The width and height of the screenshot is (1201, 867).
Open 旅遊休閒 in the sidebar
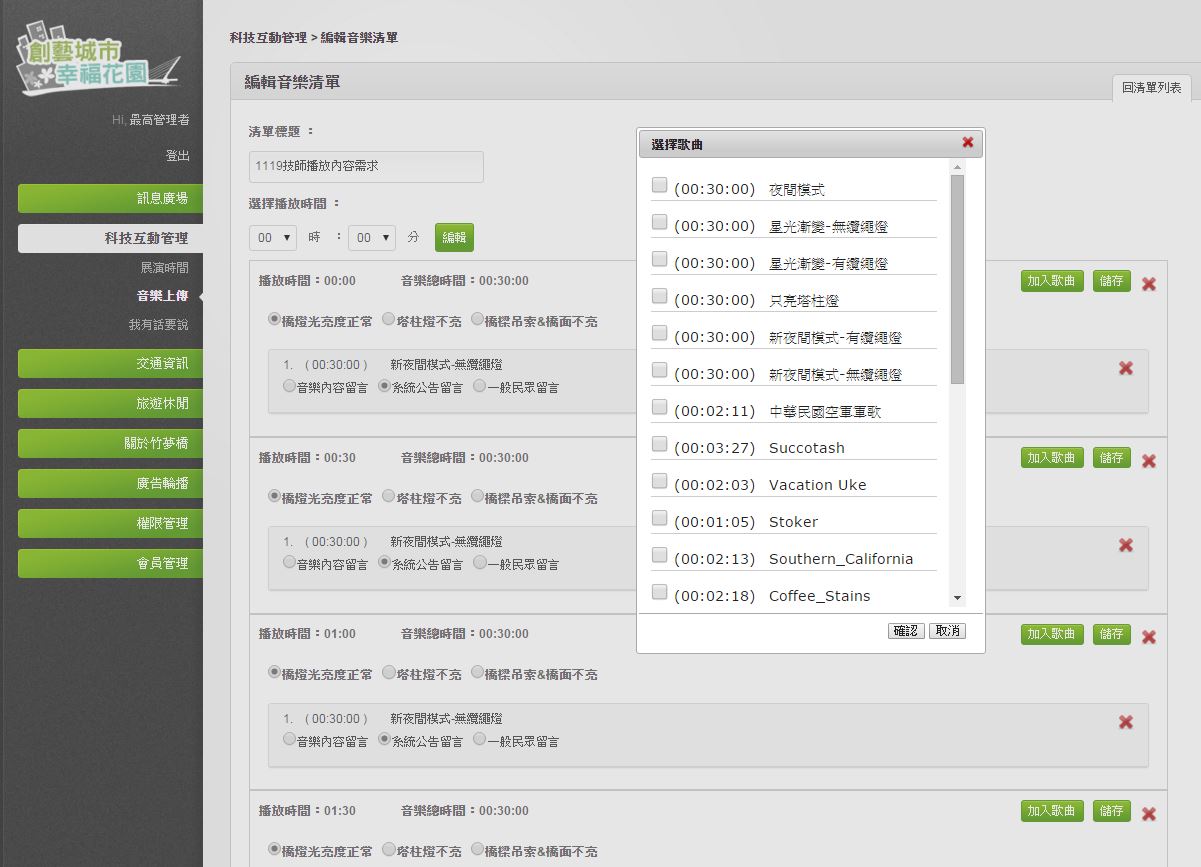[x=110, y=403]
